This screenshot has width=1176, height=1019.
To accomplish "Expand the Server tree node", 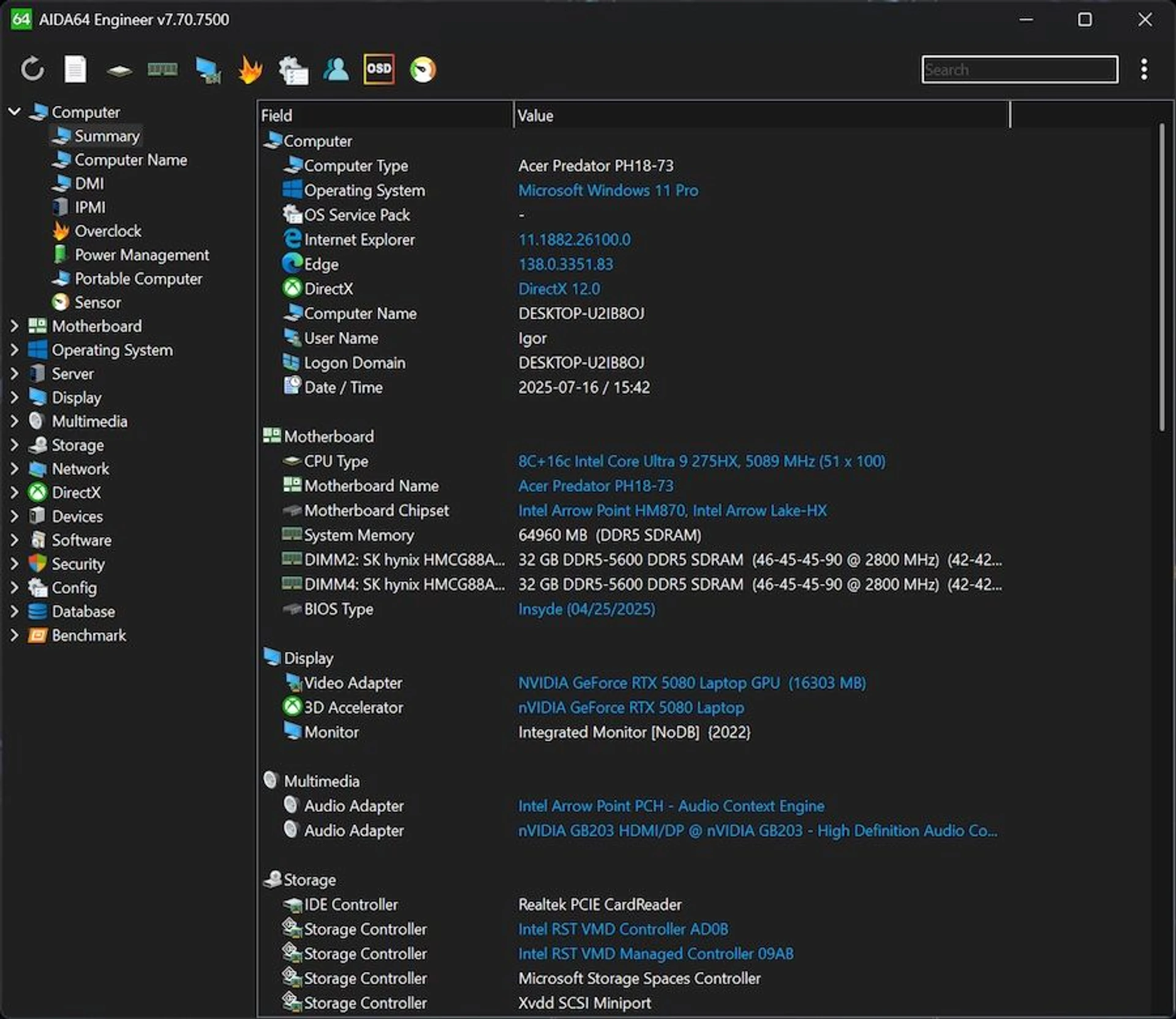I will click(x=15, y=374).
